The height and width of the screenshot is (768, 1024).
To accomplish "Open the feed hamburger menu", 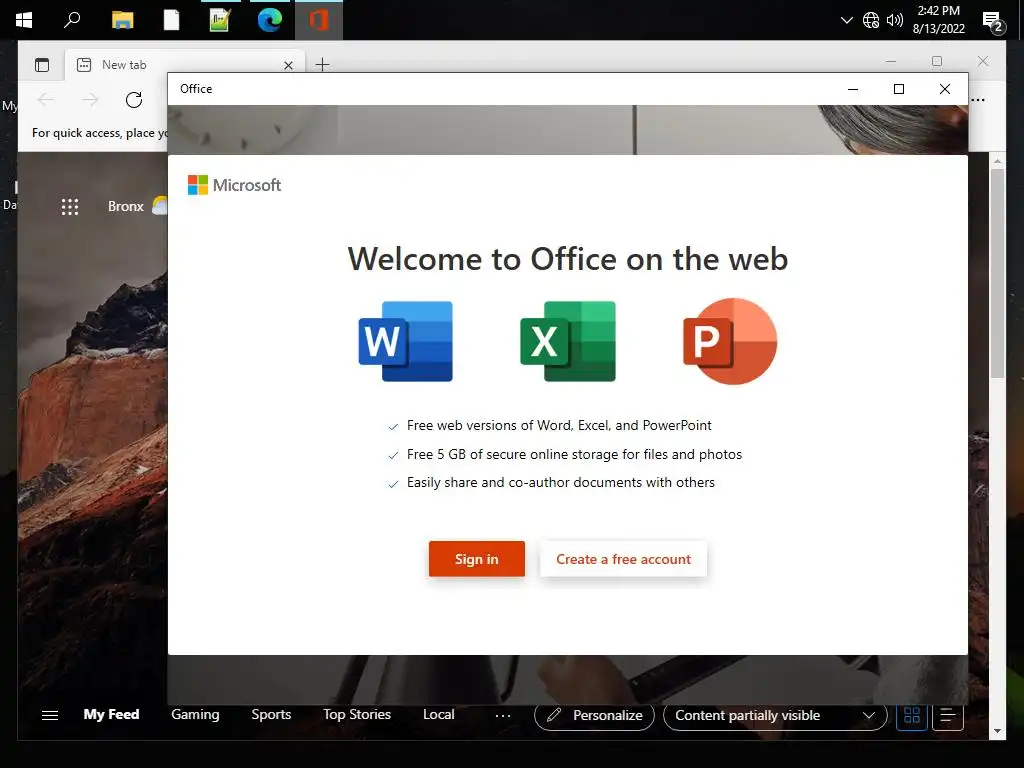I will point(50,715).
